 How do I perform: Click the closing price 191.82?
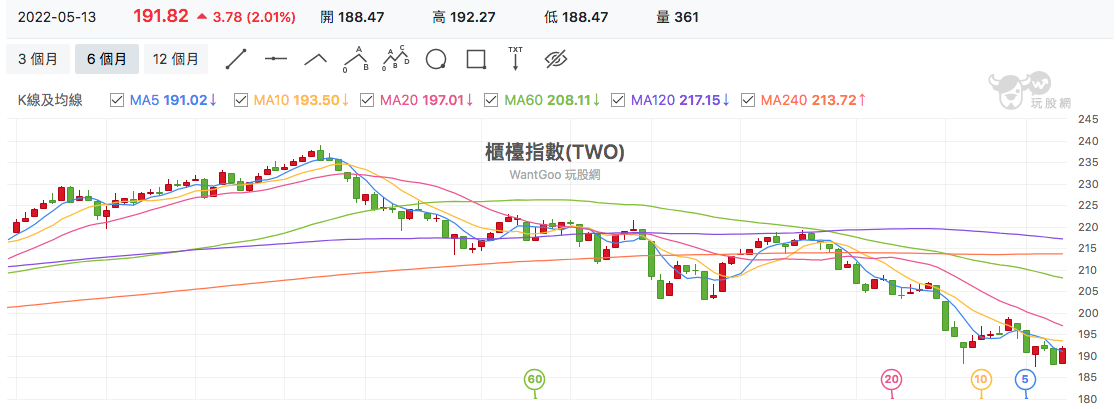(161, 17)
